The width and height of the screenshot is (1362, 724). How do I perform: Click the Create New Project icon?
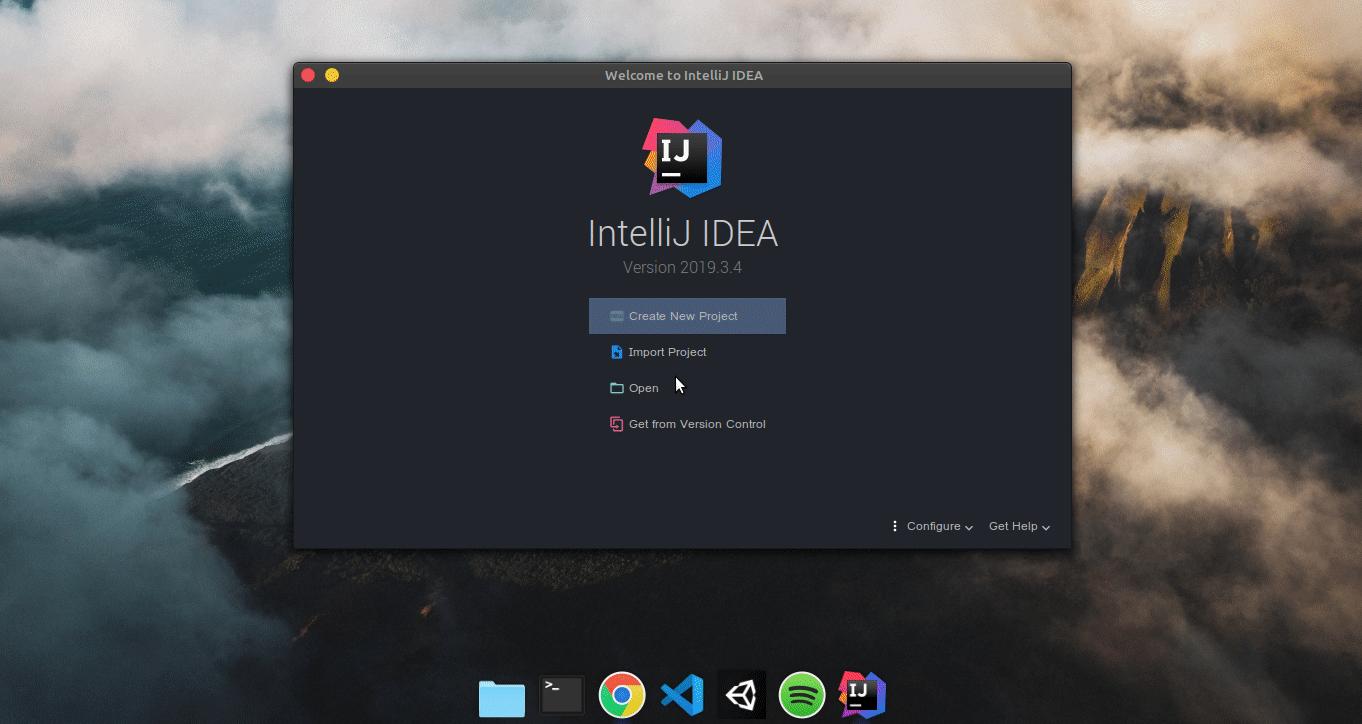617,316
